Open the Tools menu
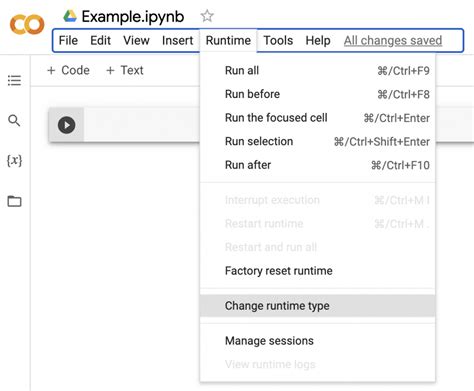This screenshot has height=391, width=474. coord(278,40)
